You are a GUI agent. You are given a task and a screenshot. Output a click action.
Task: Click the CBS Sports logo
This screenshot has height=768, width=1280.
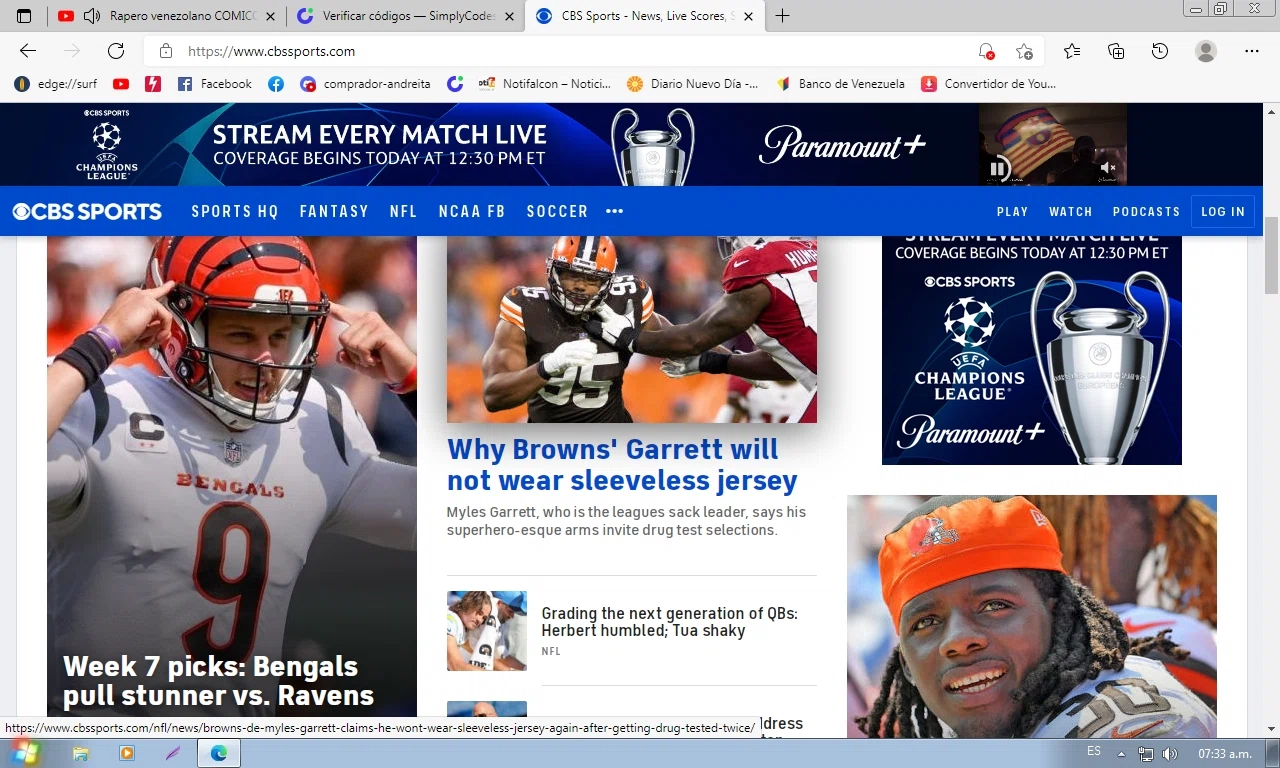point(87,211)
